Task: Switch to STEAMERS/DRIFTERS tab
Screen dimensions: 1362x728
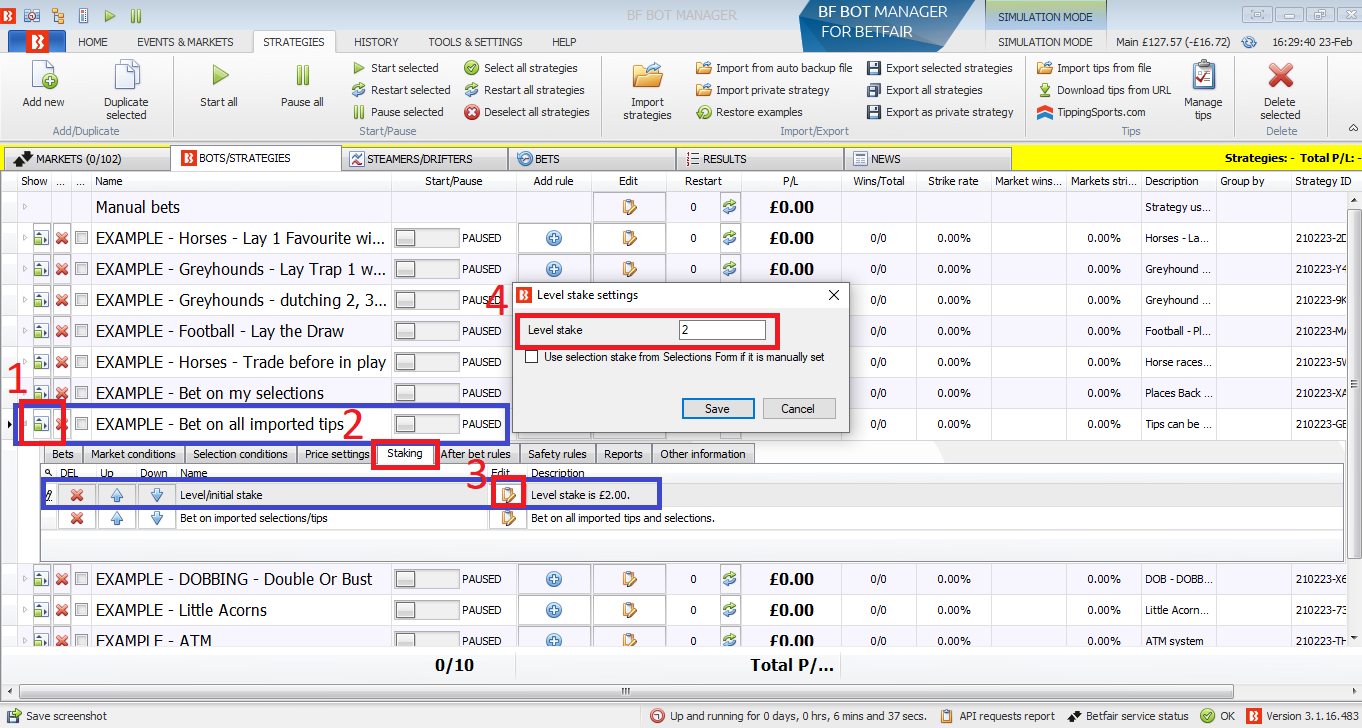Action: coord(424,158)
